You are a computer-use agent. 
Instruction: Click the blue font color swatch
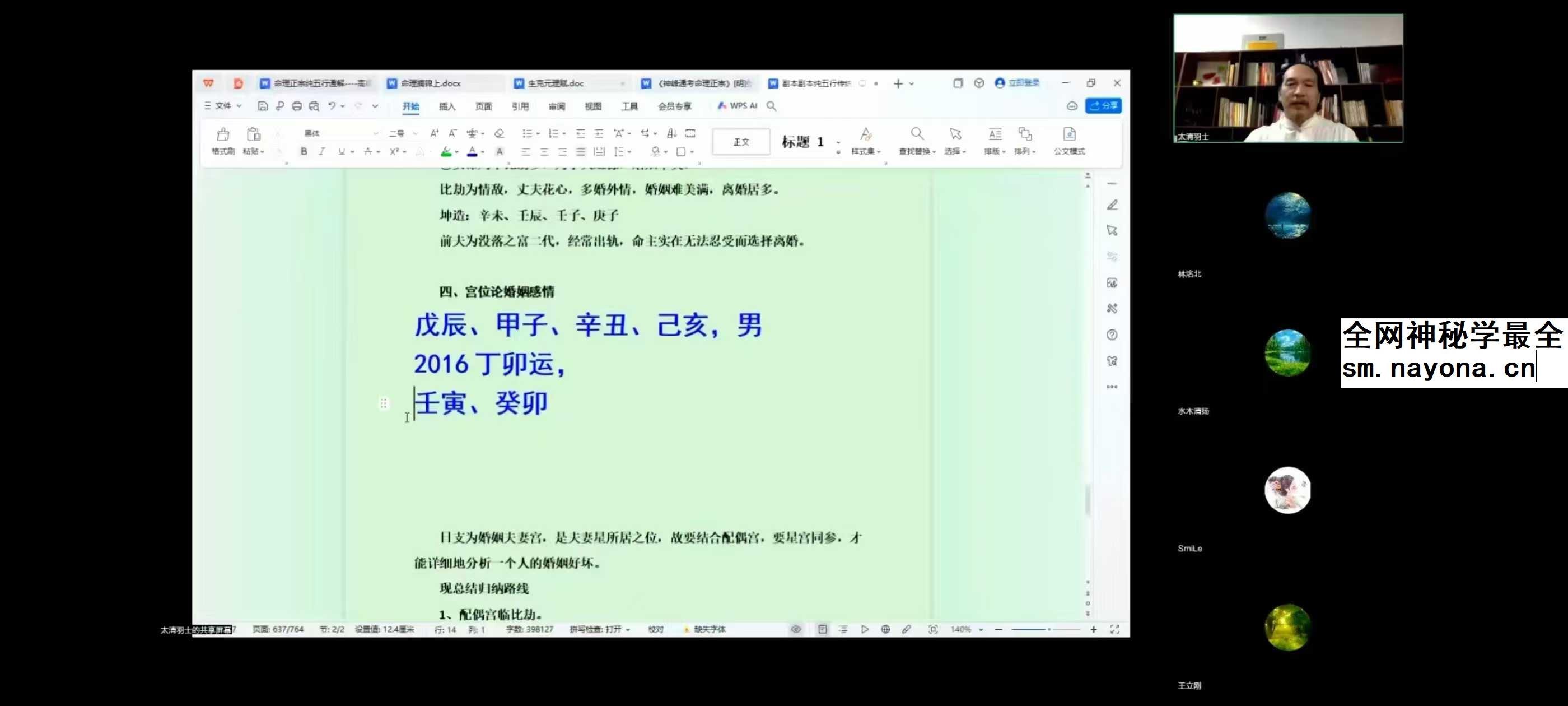point(472,152)
